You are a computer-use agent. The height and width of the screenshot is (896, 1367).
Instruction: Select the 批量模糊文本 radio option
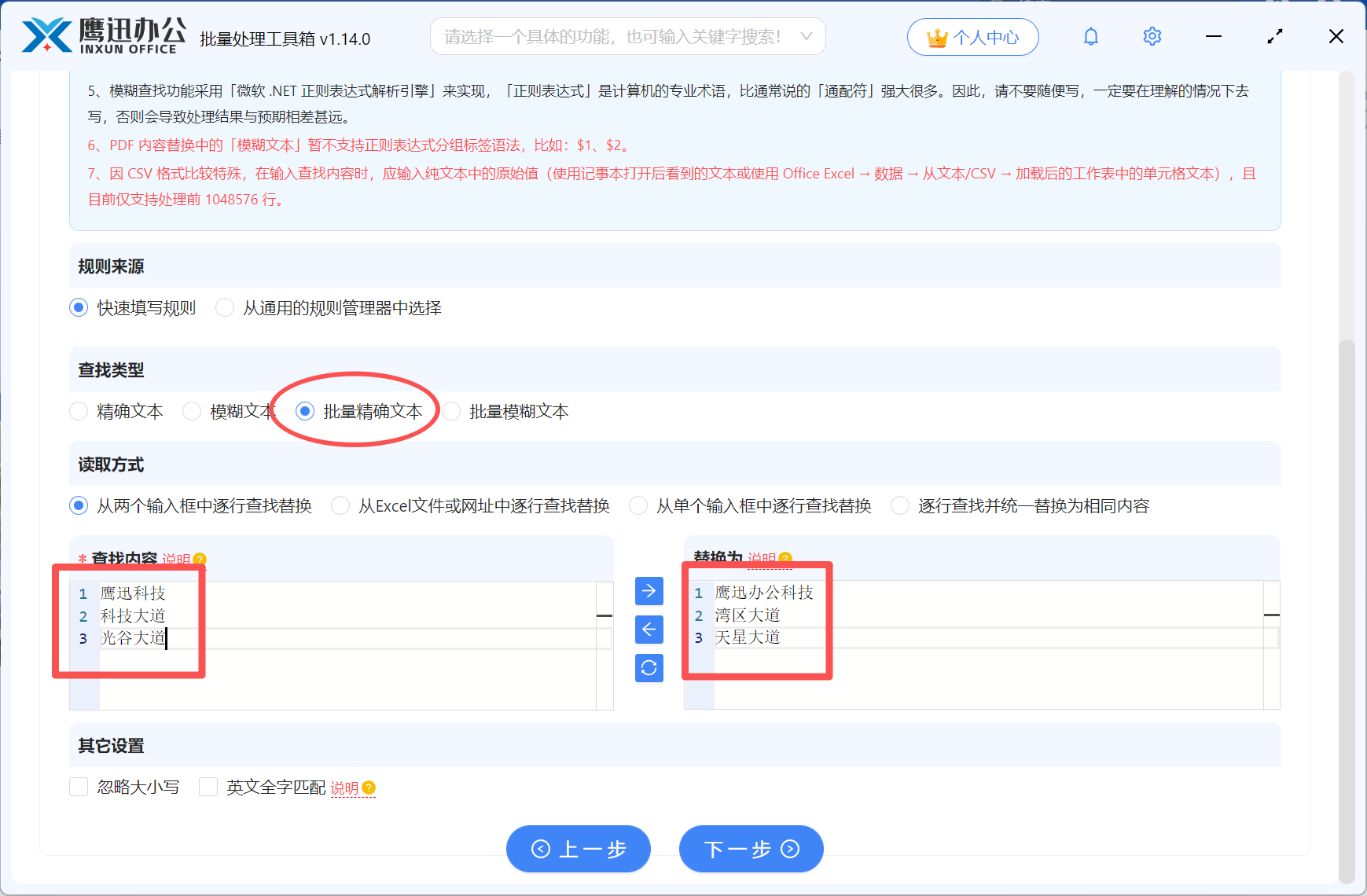(x=451, y=411)
